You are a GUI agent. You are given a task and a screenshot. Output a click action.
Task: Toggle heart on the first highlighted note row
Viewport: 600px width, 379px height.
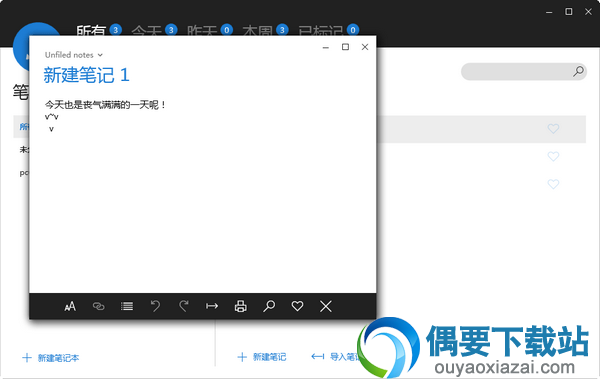pos(553,129)
